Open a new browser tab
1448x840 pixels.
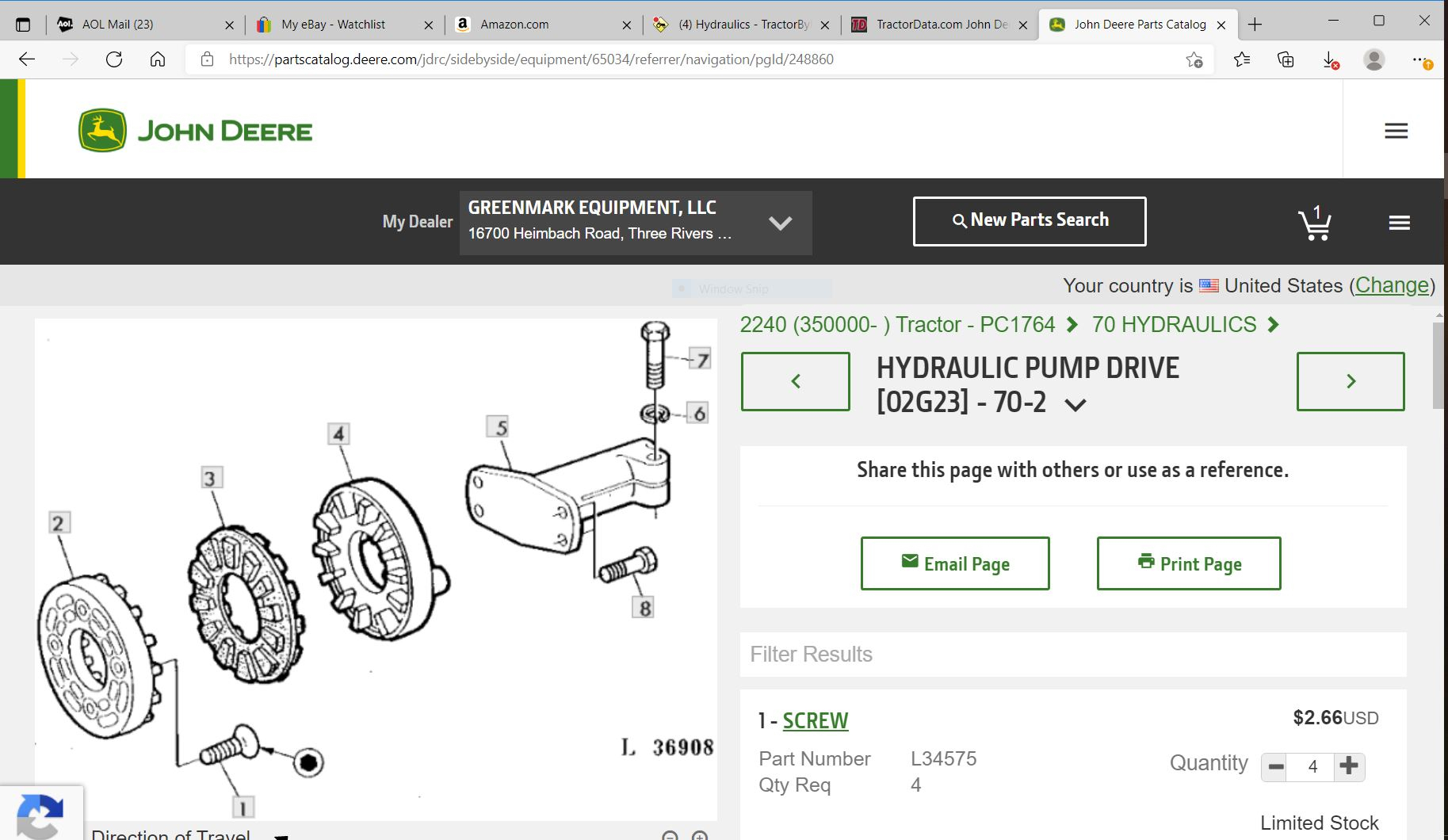click(x=1255, y=25)
